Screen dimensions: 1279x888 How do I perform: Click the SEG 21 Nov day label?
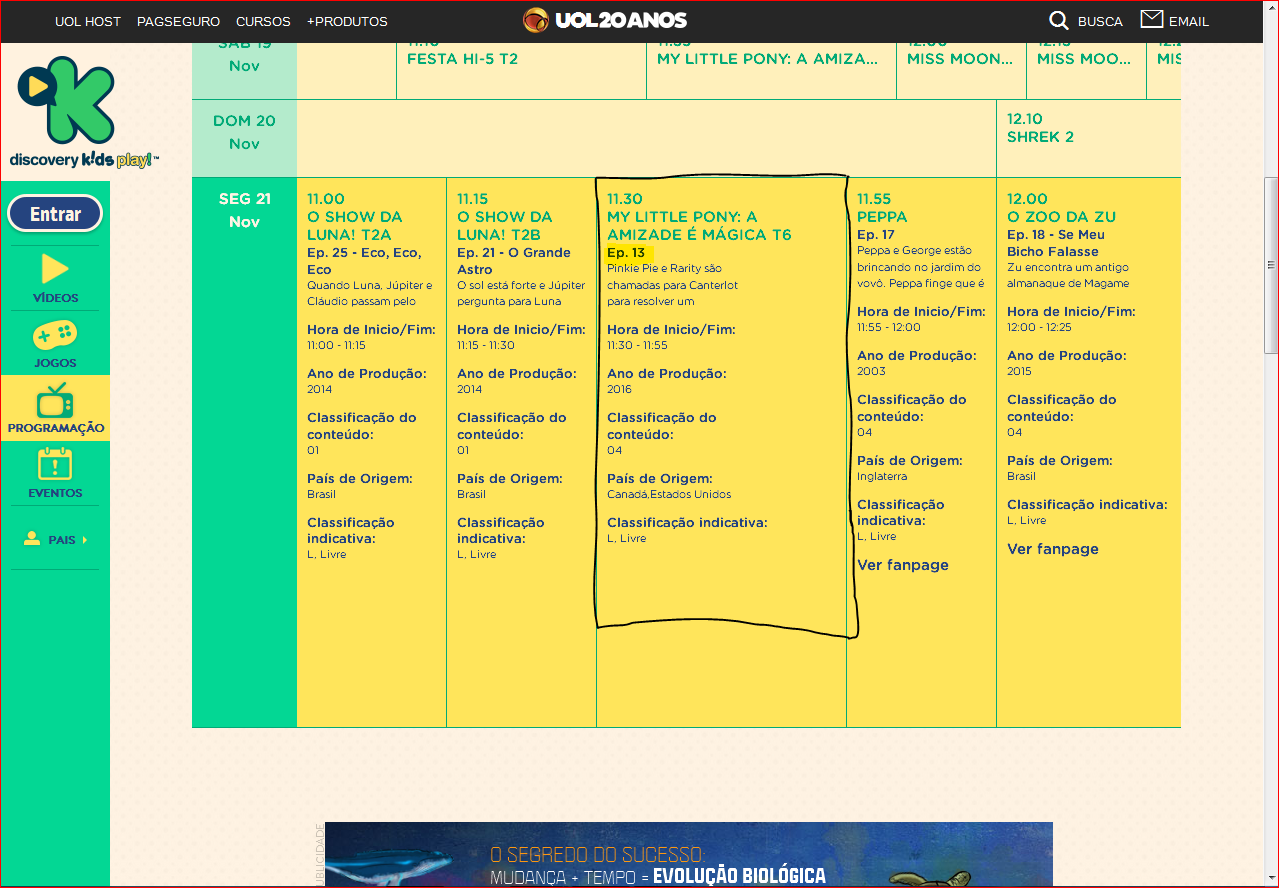[x=244, y=210]
